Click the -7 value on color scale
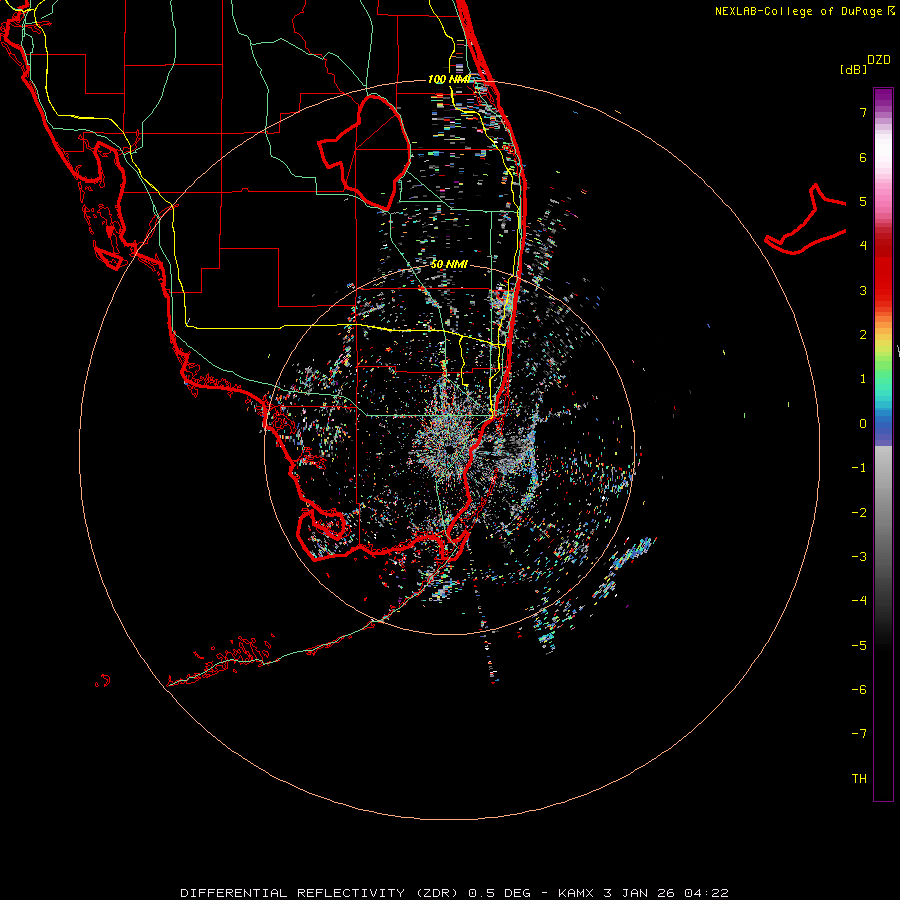Viewport: 900px width, 900px height. [859, 734]
